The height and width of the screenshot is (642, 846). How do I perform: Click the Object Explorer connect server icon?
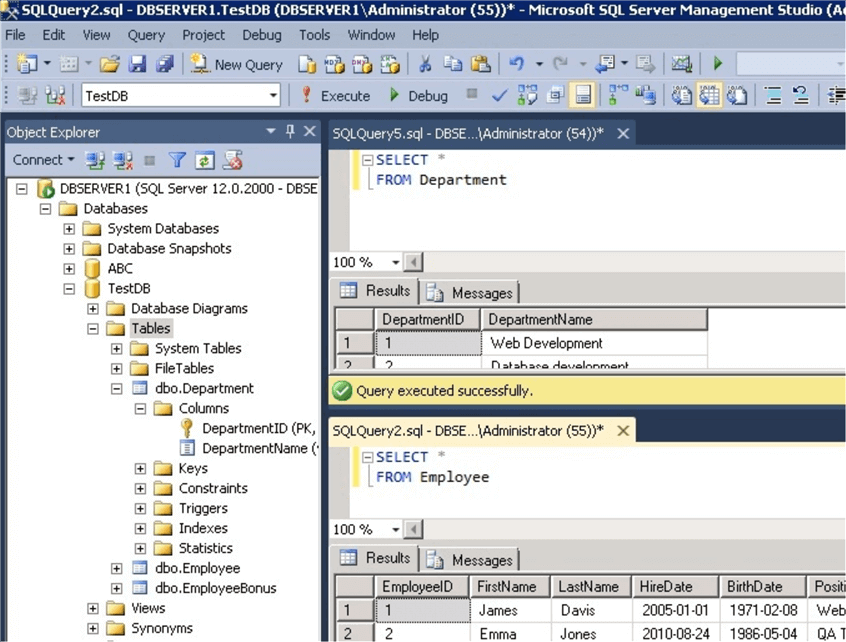click(x=95, y=160)
